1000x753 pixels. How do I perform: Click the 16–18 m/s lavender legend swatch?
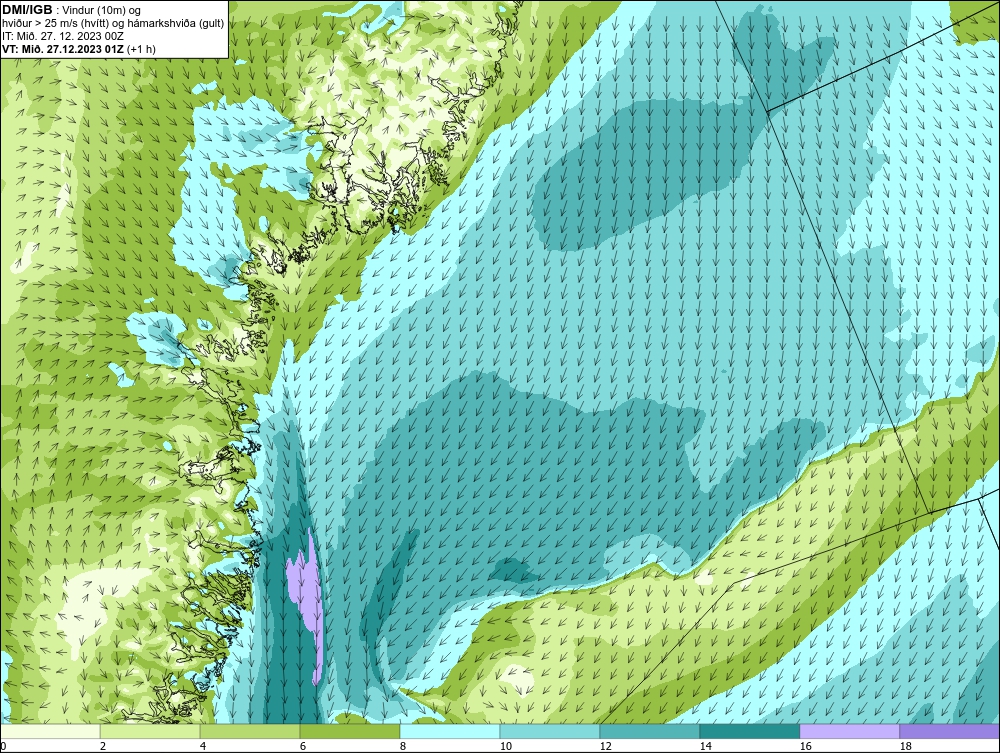[x=849, y=731]
